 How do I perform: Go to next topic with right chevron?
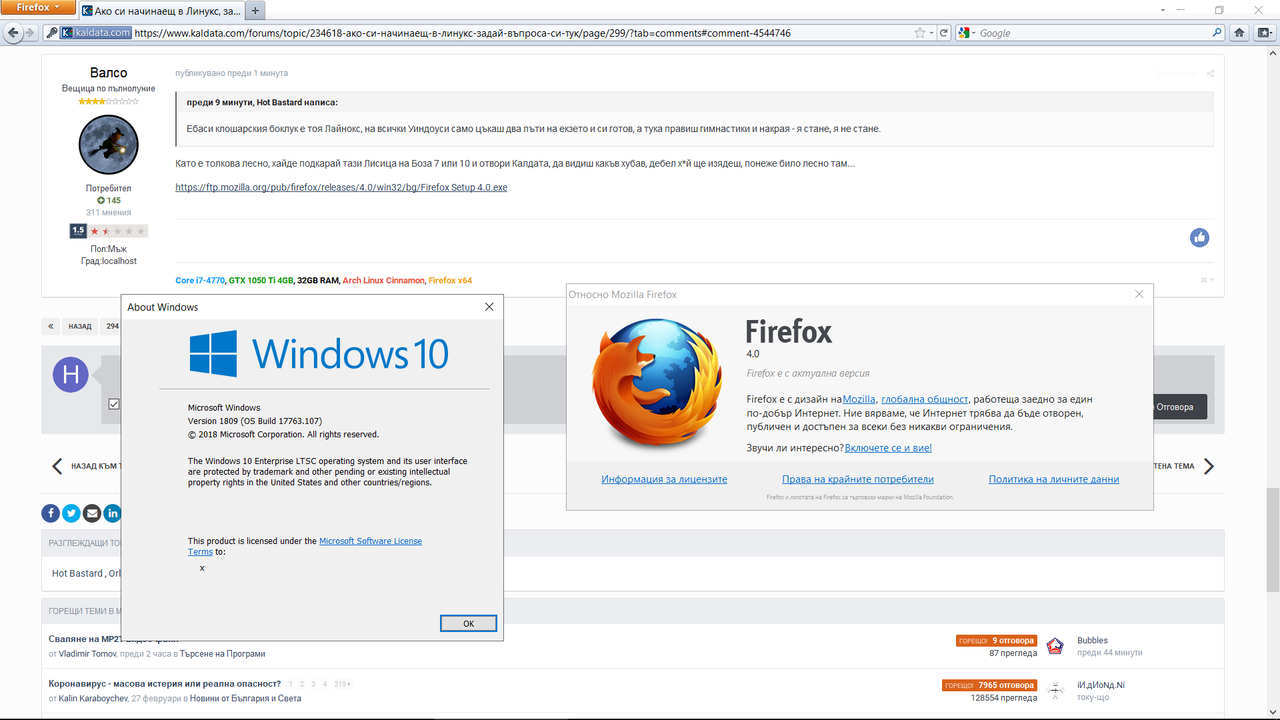[1209, 466]
